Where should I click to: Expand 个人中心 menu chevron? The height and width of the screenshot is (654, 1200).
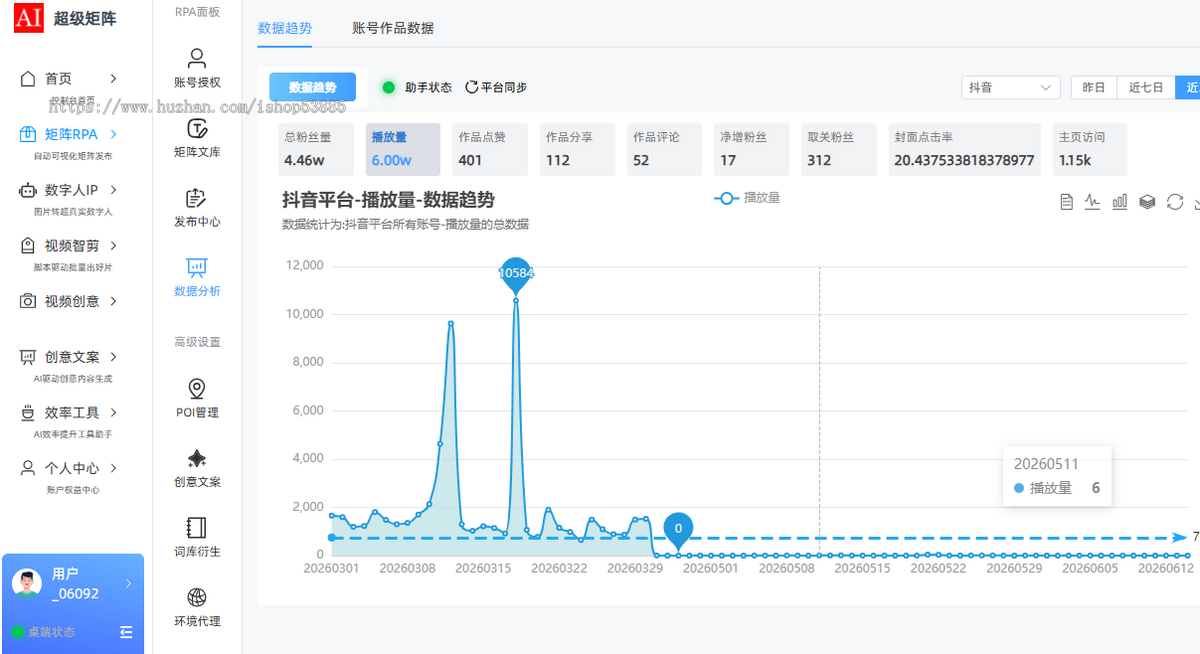113,468
